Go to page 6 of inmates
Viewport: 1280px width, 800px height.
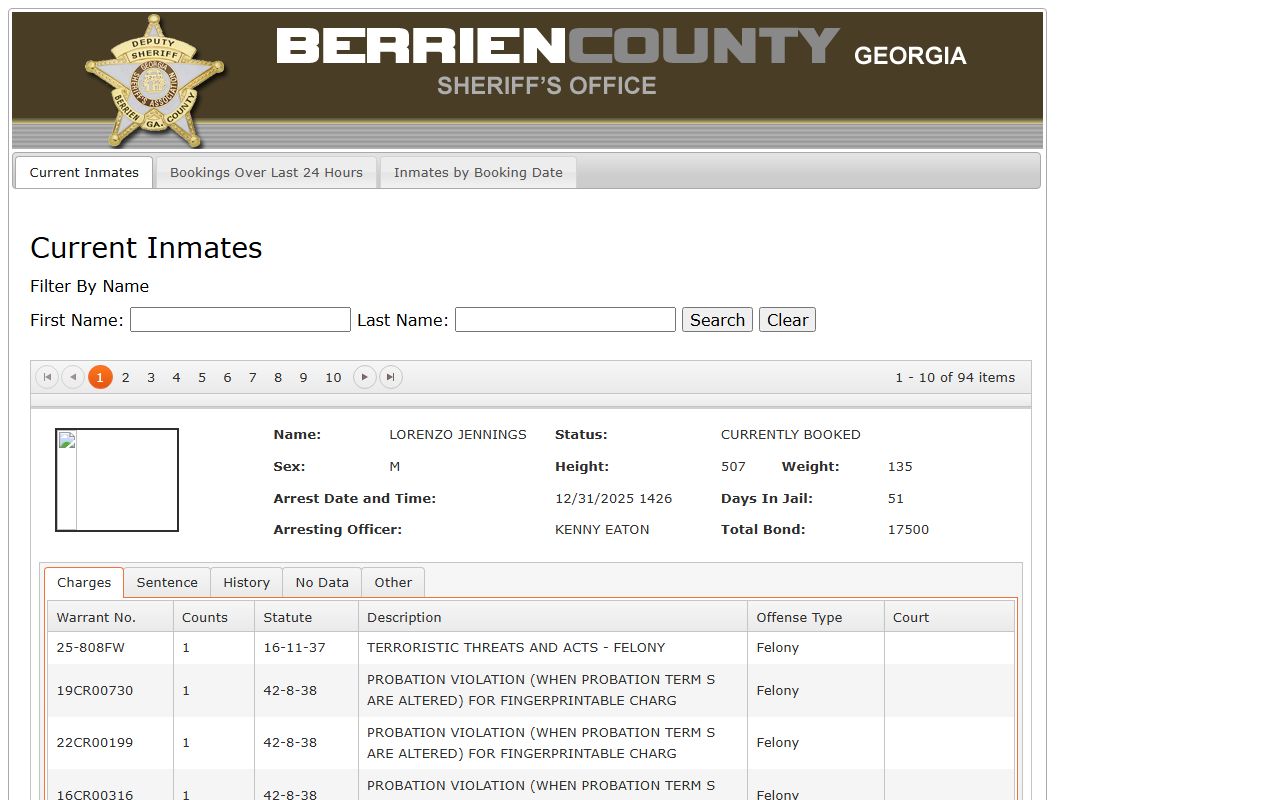coord(227,377)
